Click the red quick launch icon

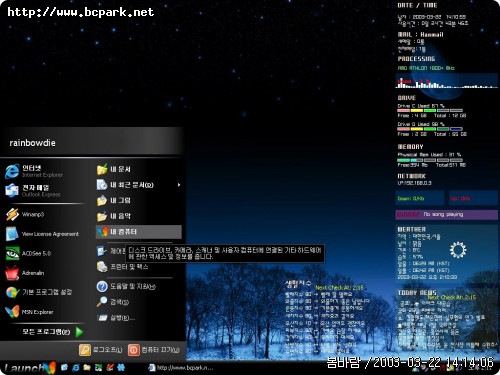click(x=110, y=368)
